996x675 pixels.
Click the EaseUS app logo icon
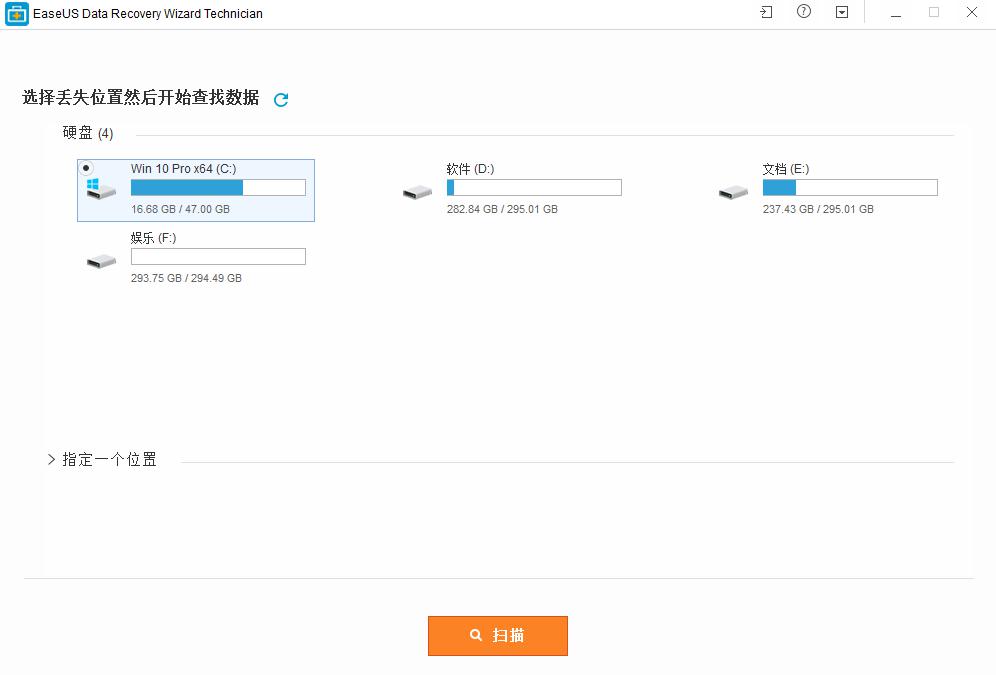pyautogui.click(x=17, y=13)
